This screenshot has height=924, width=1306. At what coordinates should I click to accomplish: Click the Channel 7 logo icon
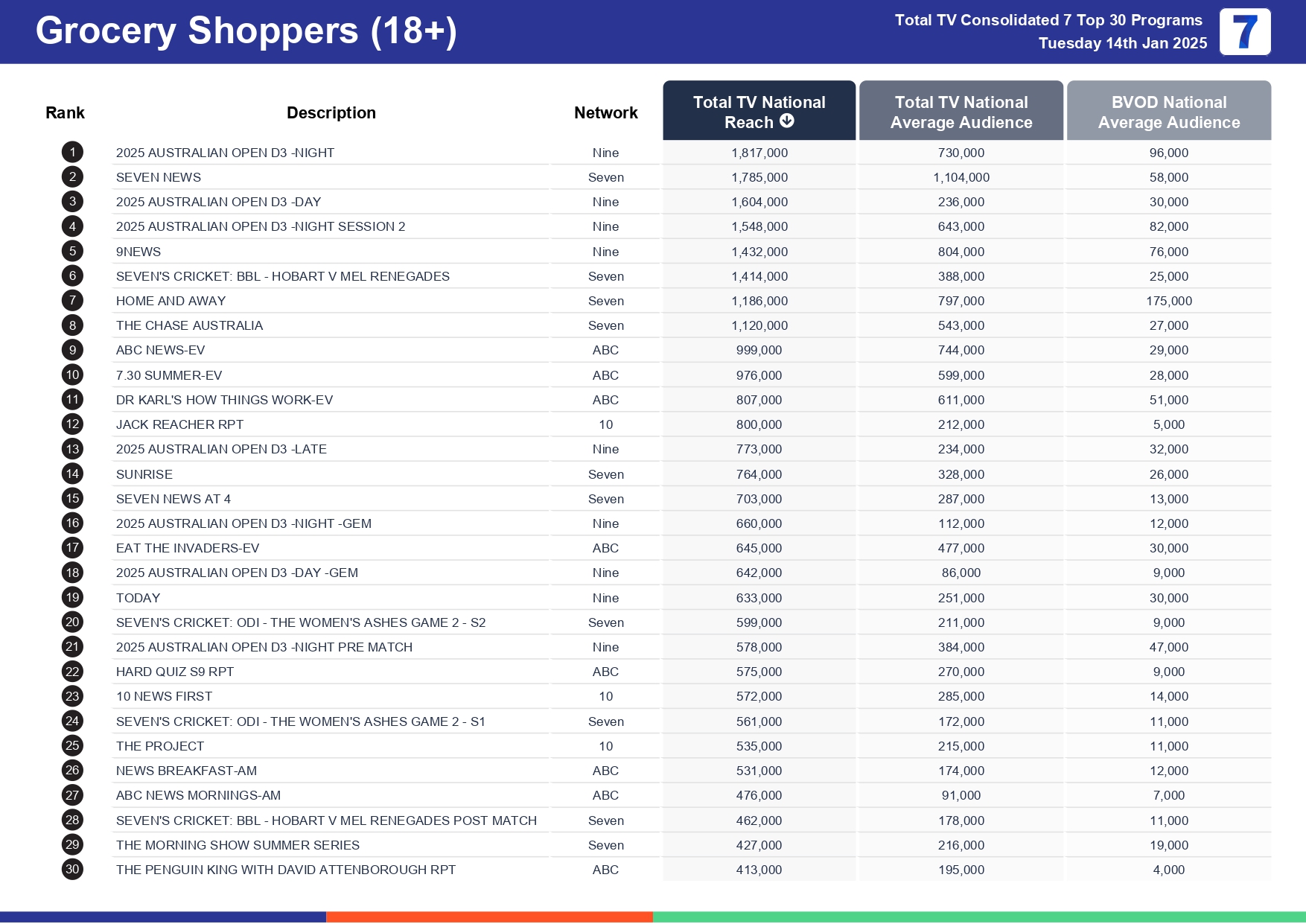tap(1244, 32)
